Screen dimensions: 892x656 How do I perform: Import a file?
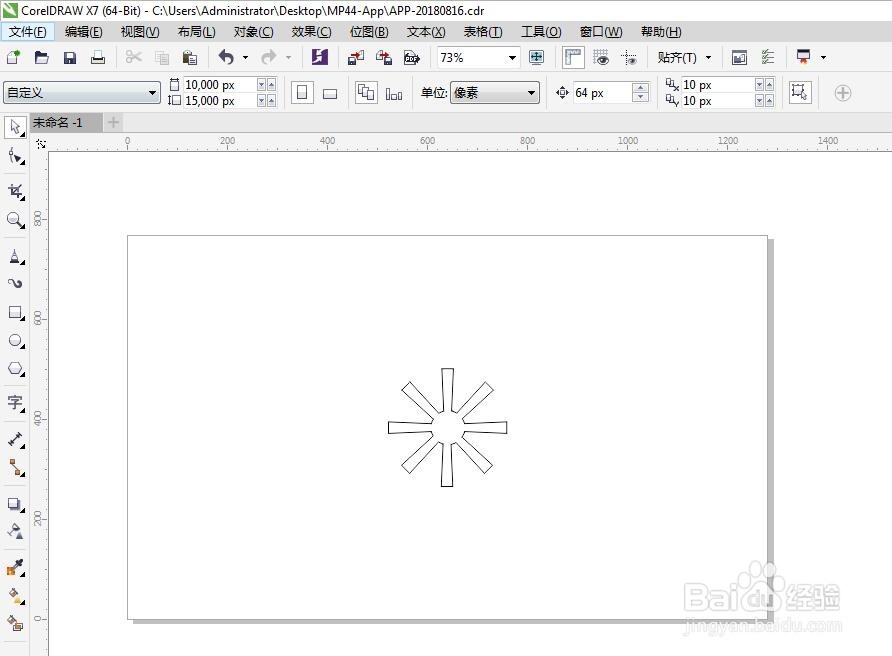point(356,57)
